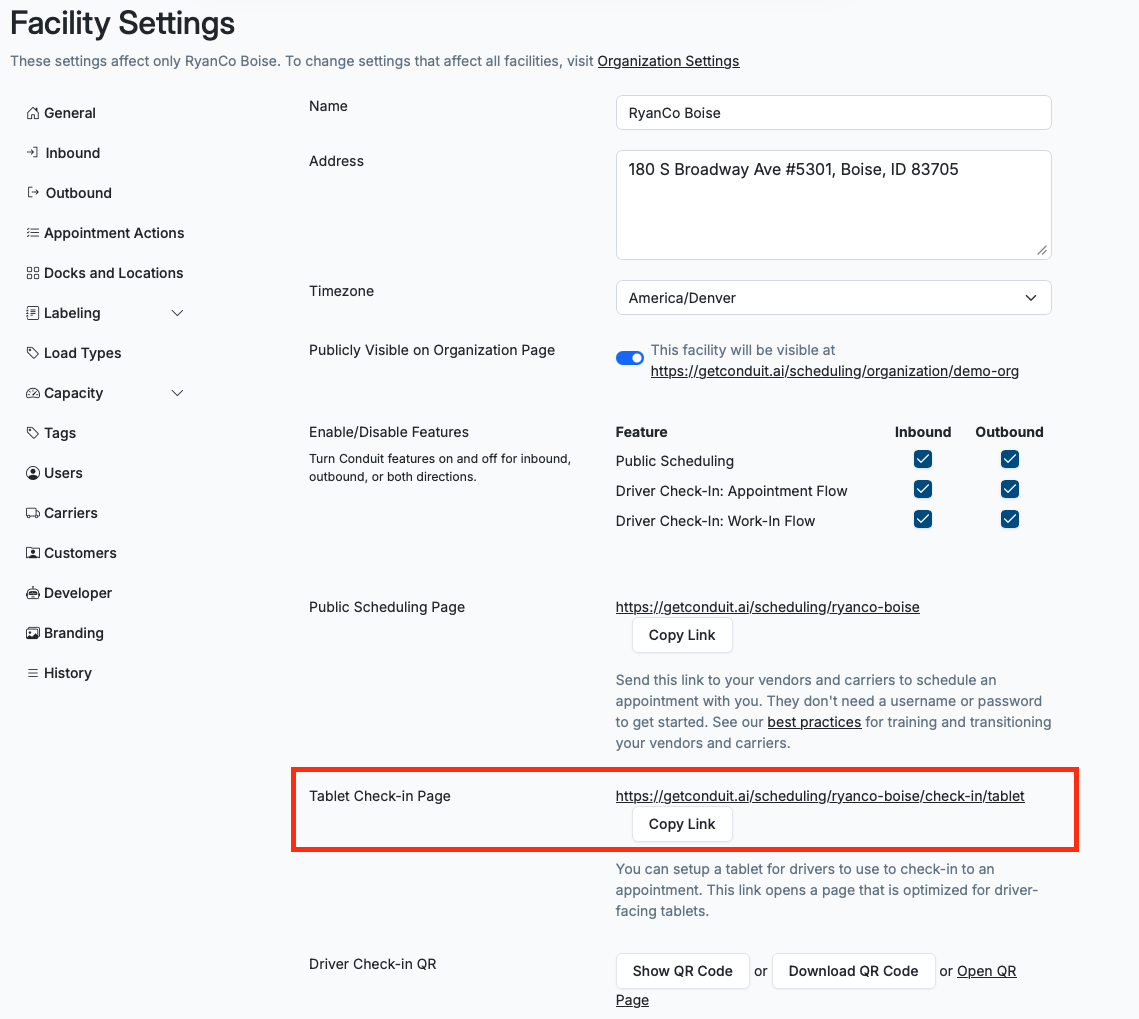Uncheck Driver Check-In Appointment Flow Inbound checkbox

[923, 490]
